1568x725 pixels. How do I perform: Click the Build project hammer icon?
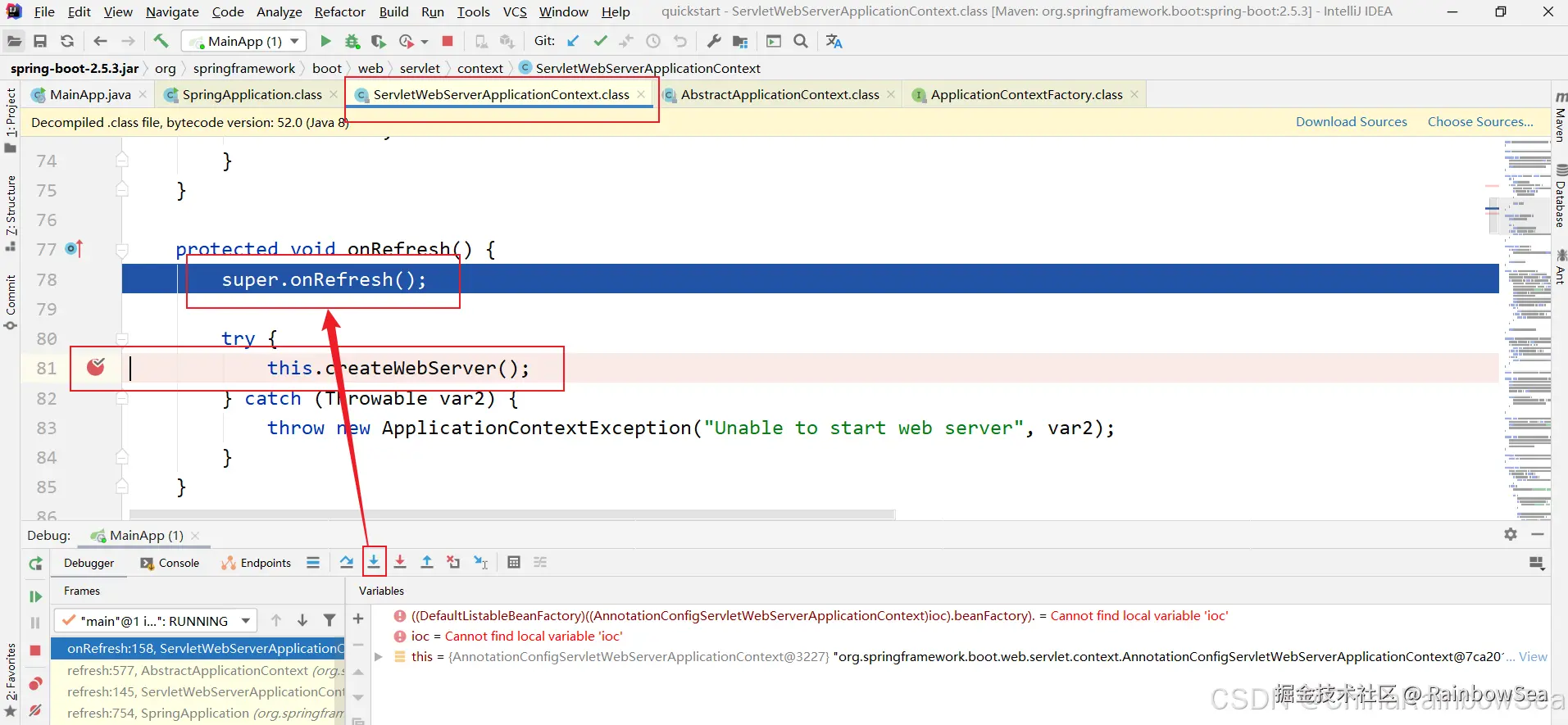coord(161,41)
